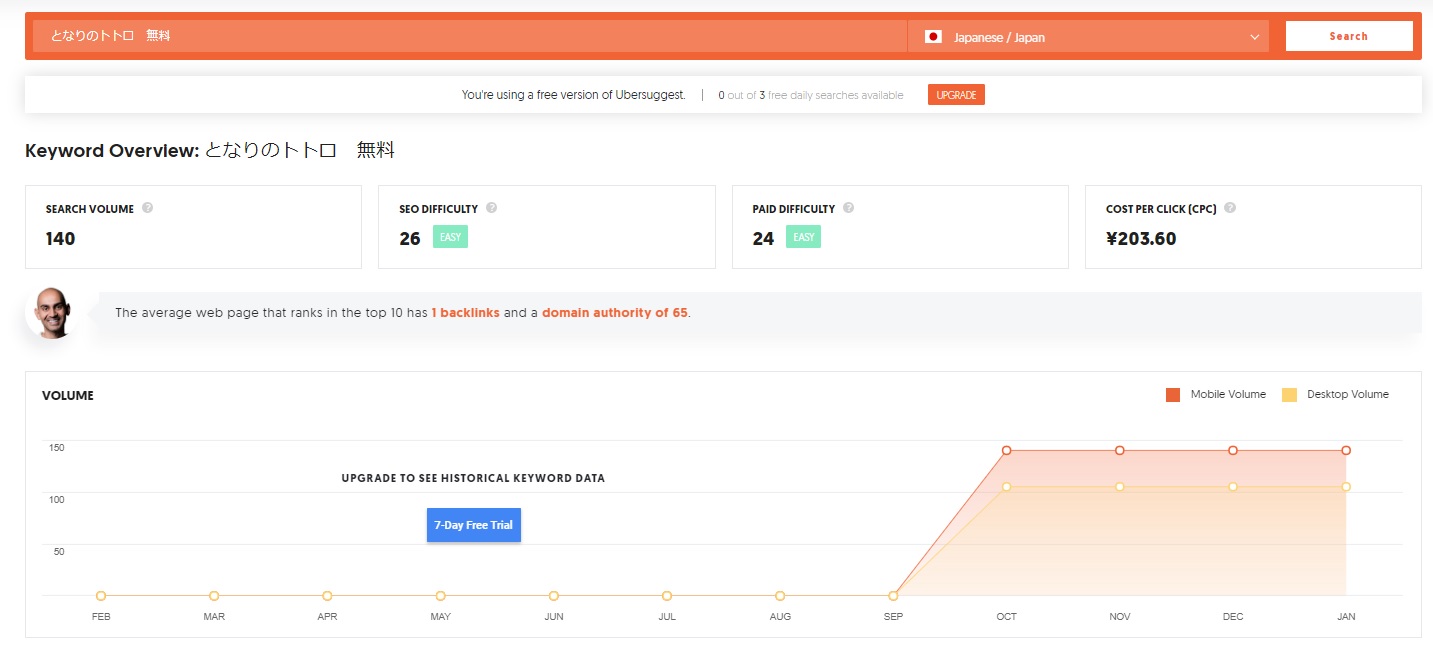Click the JUN data point on chart
This screenshot has height=647, width=1433.
(x=554, y=596)
